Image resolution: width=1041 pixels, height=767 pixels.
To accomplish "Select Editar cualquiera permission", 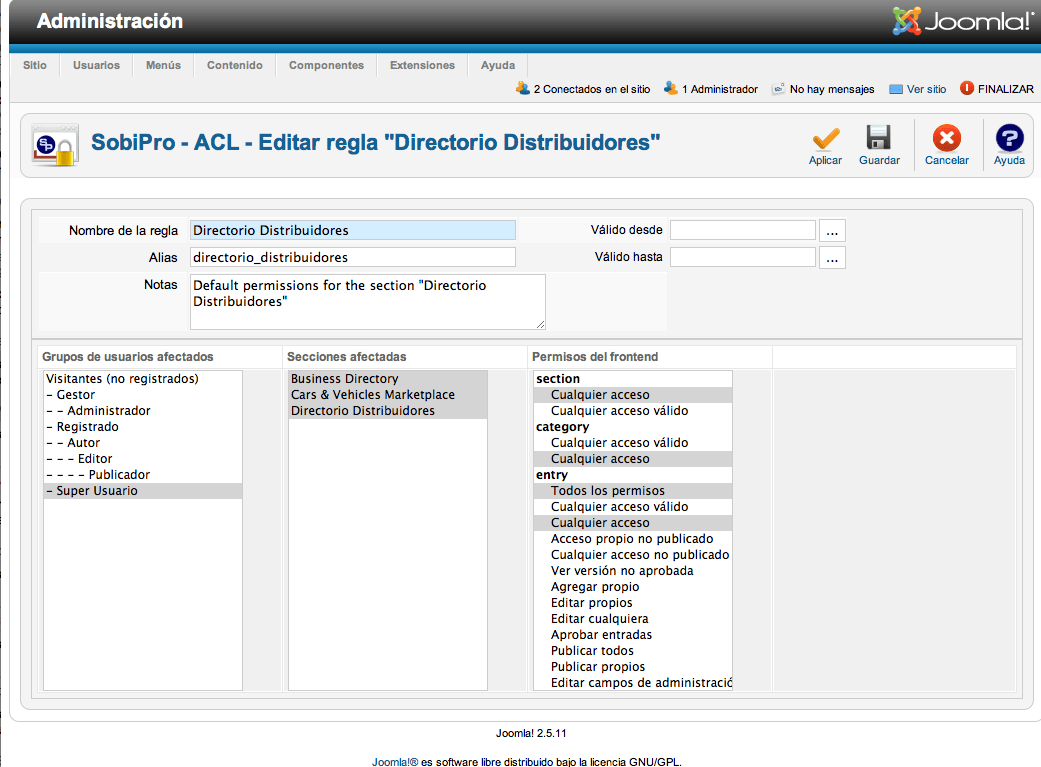I will tap(633, 618).
